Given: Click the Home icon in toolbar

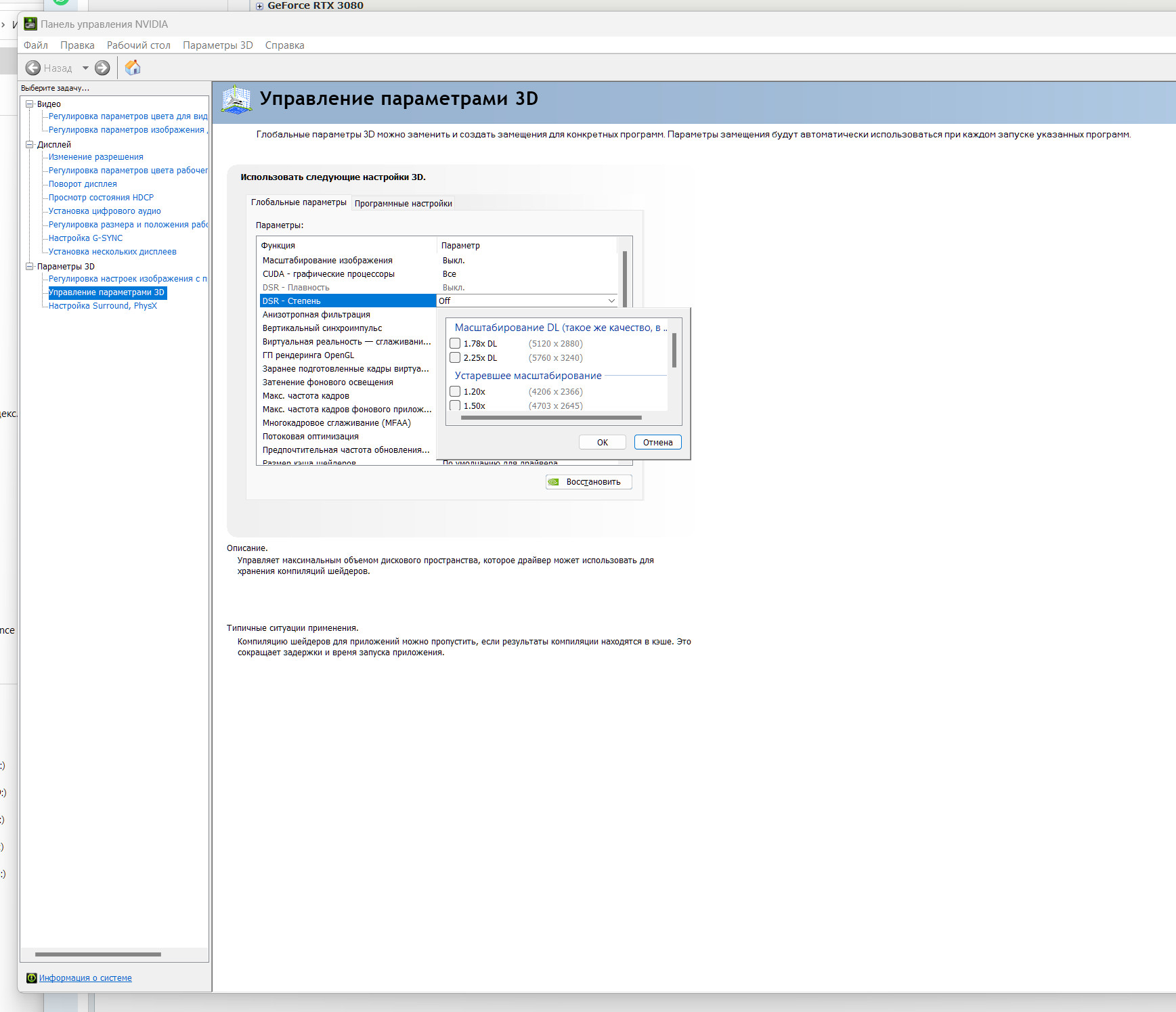Looking at the screenshot, I should (133, 68).
